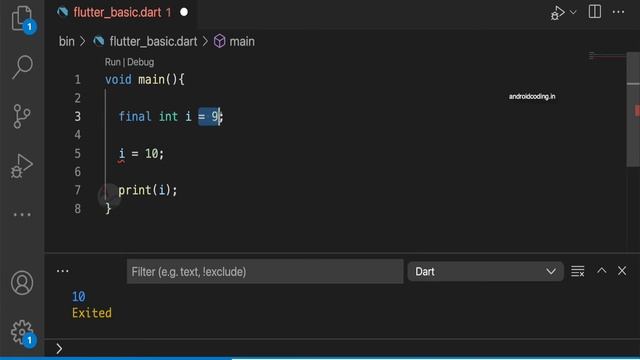
Task: Open the Explorer view icon
Action: pyautogui.click(x=22, y=19)
